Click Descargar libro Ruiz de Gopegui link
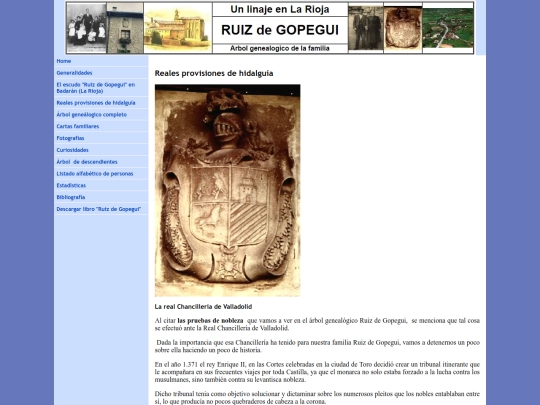 click(x=99, y=209)
